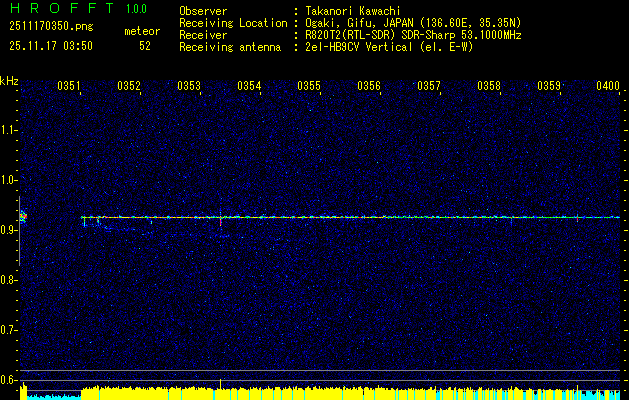This screenshot has width=629, height=400.
Task: Click the cyan bar segment at bottom left
Action: [x=50, y=396]
